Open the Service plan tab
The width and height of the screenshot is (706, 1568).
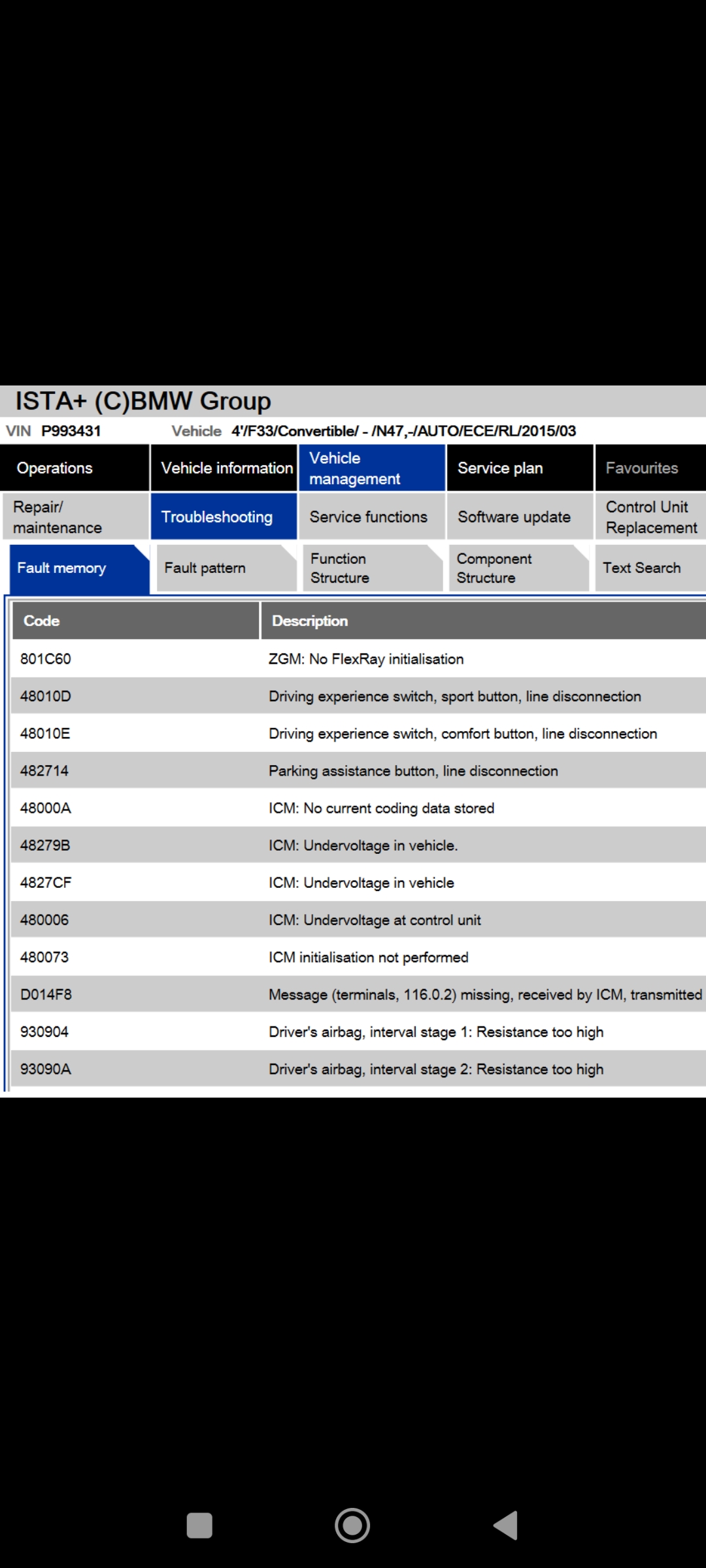[520, 468]
